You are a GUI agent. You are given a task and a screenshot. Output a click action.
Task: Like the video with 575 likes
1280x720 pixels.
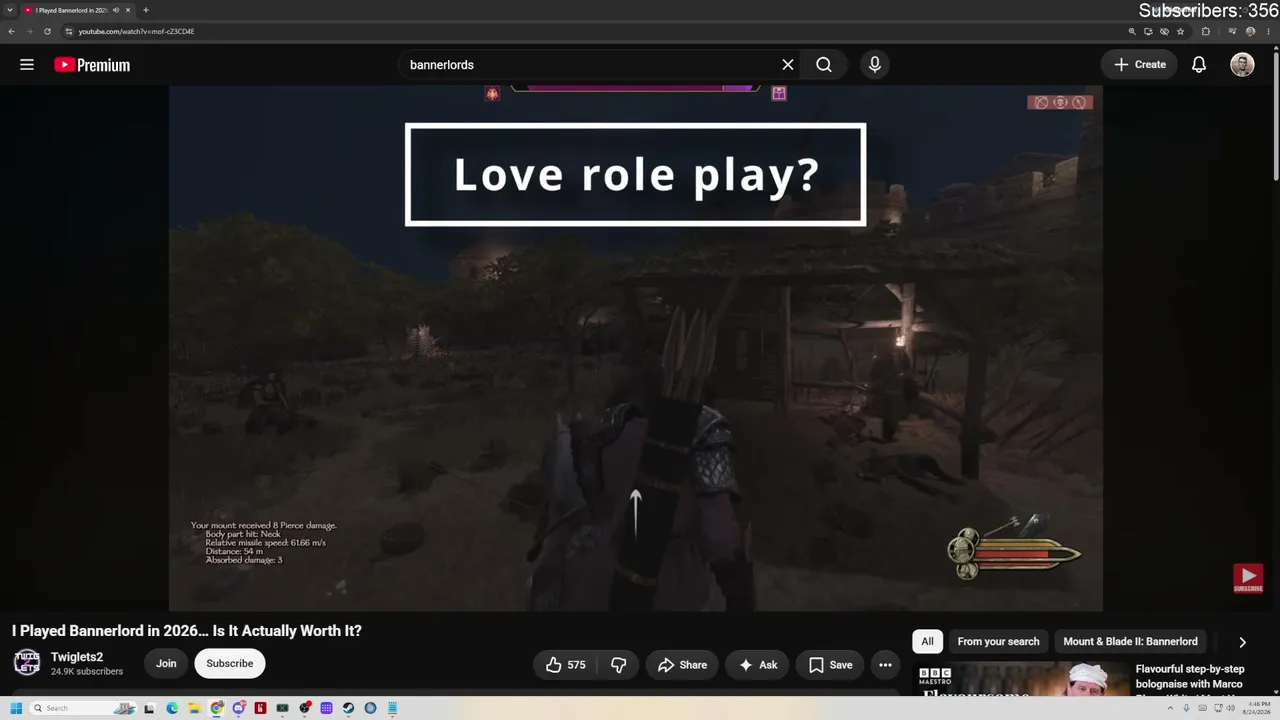[x=565, y=665]
